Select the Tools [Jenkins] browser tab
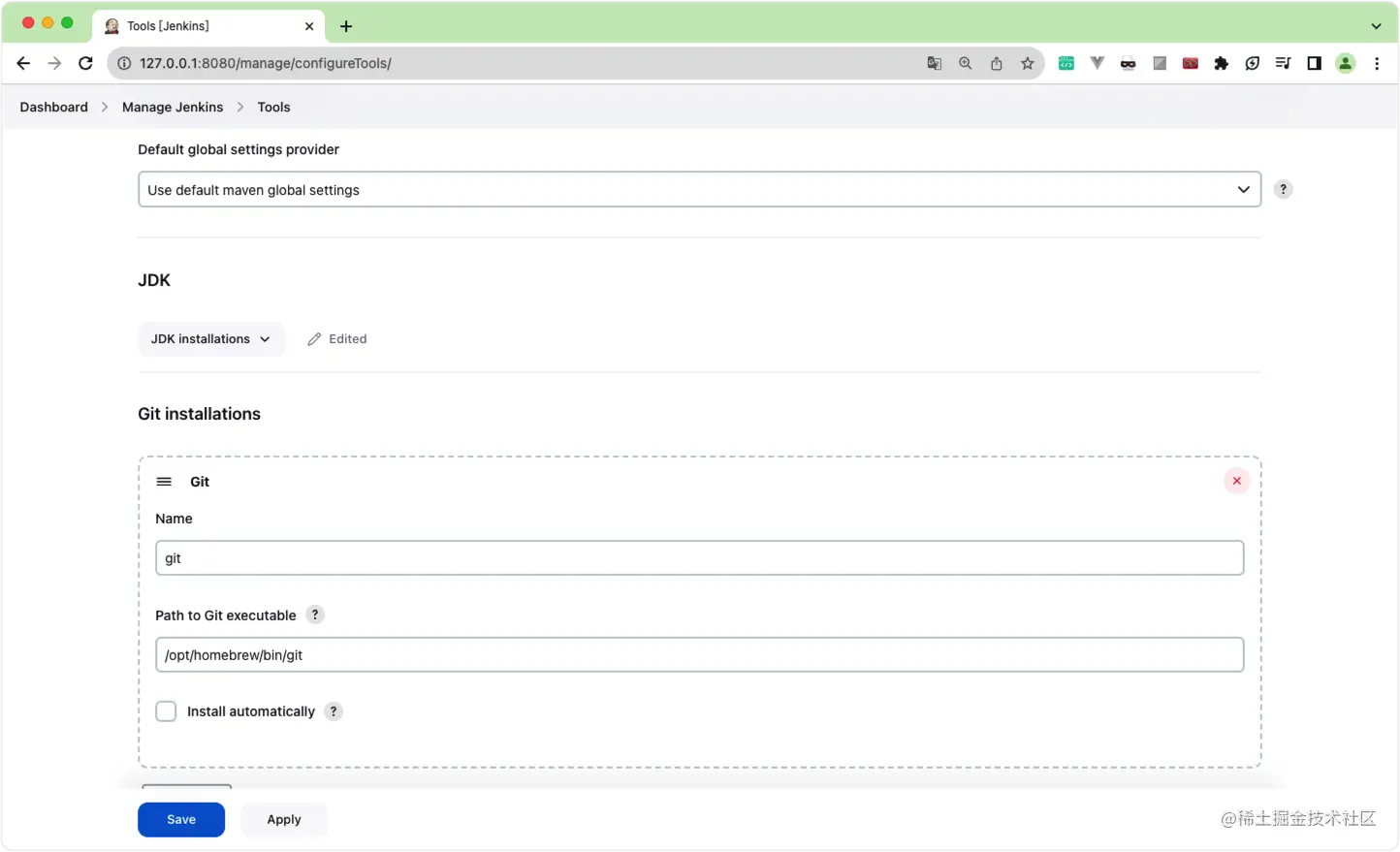Screen dimensions: 1400x852 point(208,26)
